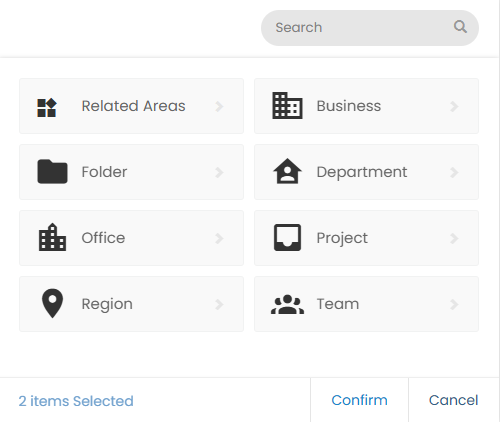This screenshot has height=422, width=500.
Task: View the 2 items Selected link
Action: [76, 401]
